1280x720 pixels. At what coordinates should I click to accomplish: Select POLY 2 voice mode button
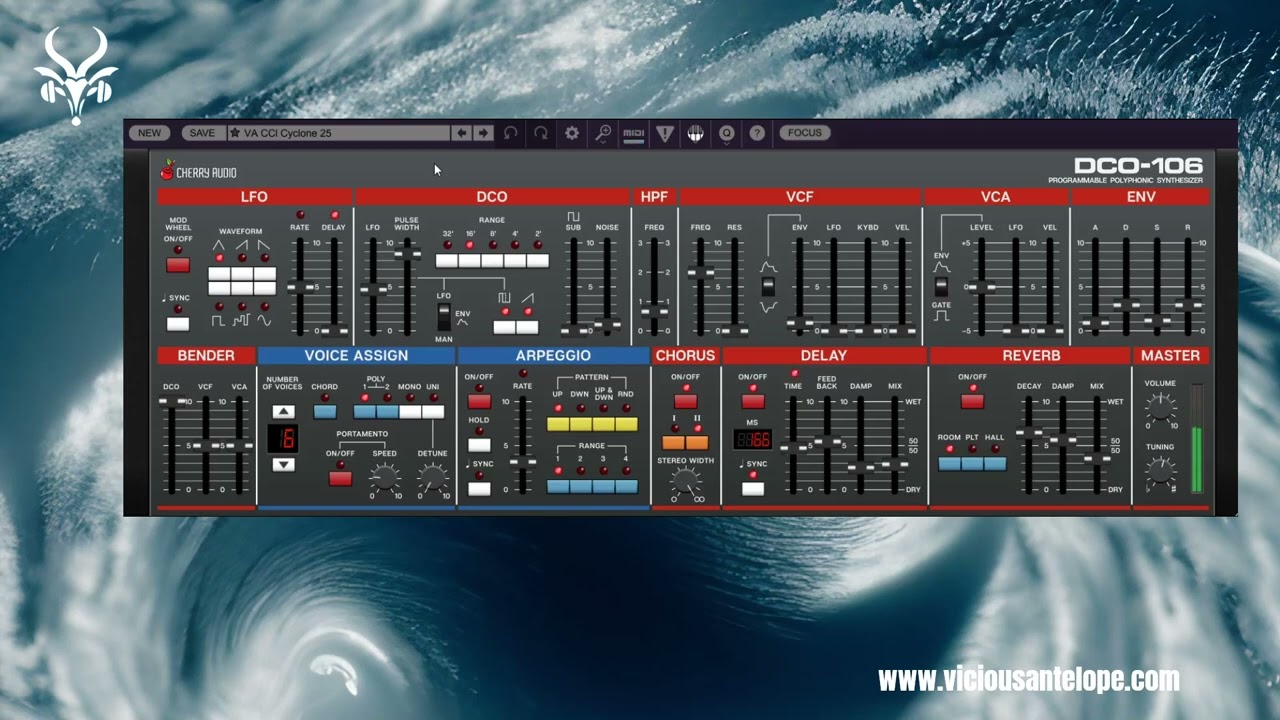tap(388, 411)
